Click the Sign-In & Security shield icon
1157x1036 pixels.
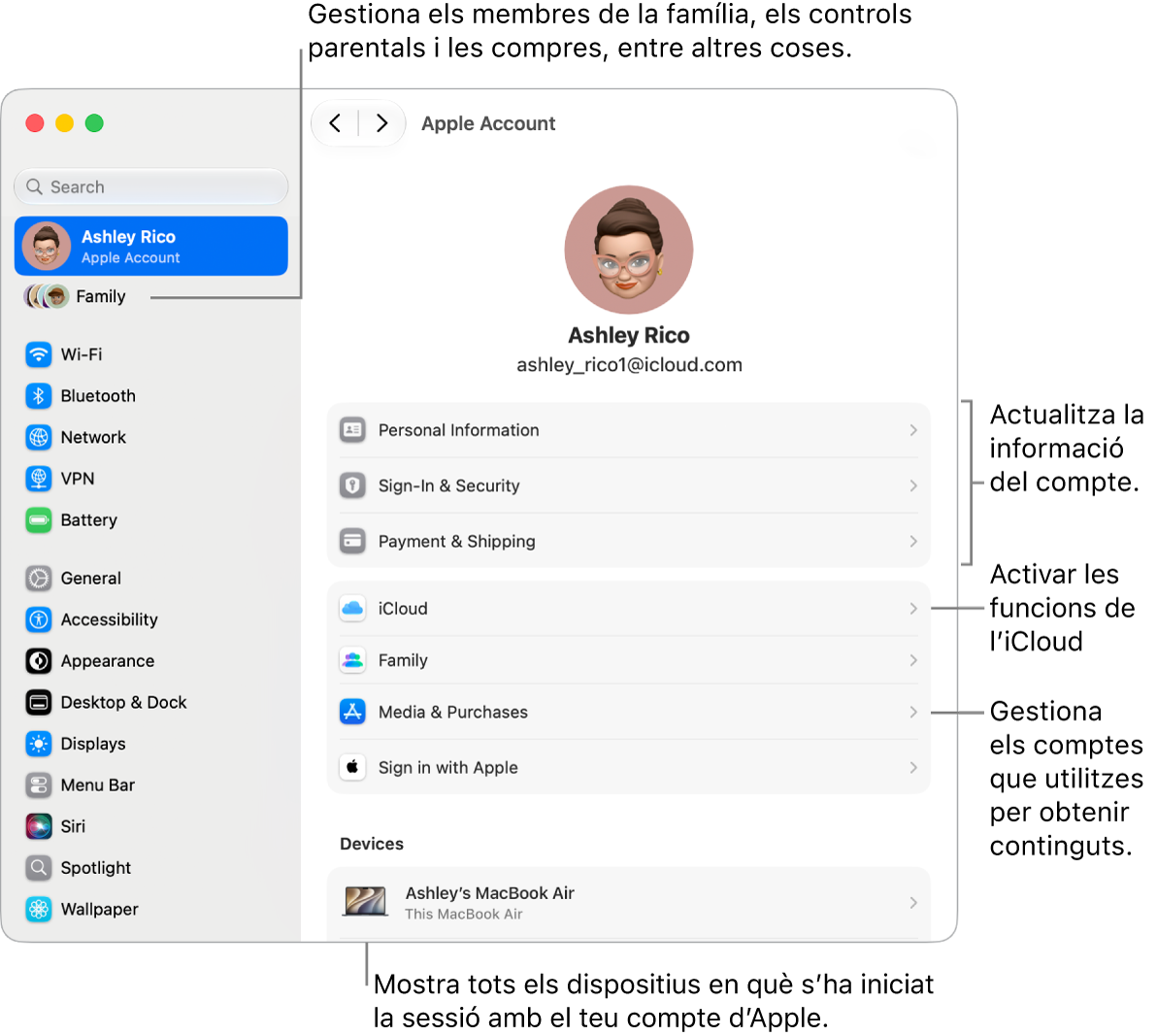(352, 485)
